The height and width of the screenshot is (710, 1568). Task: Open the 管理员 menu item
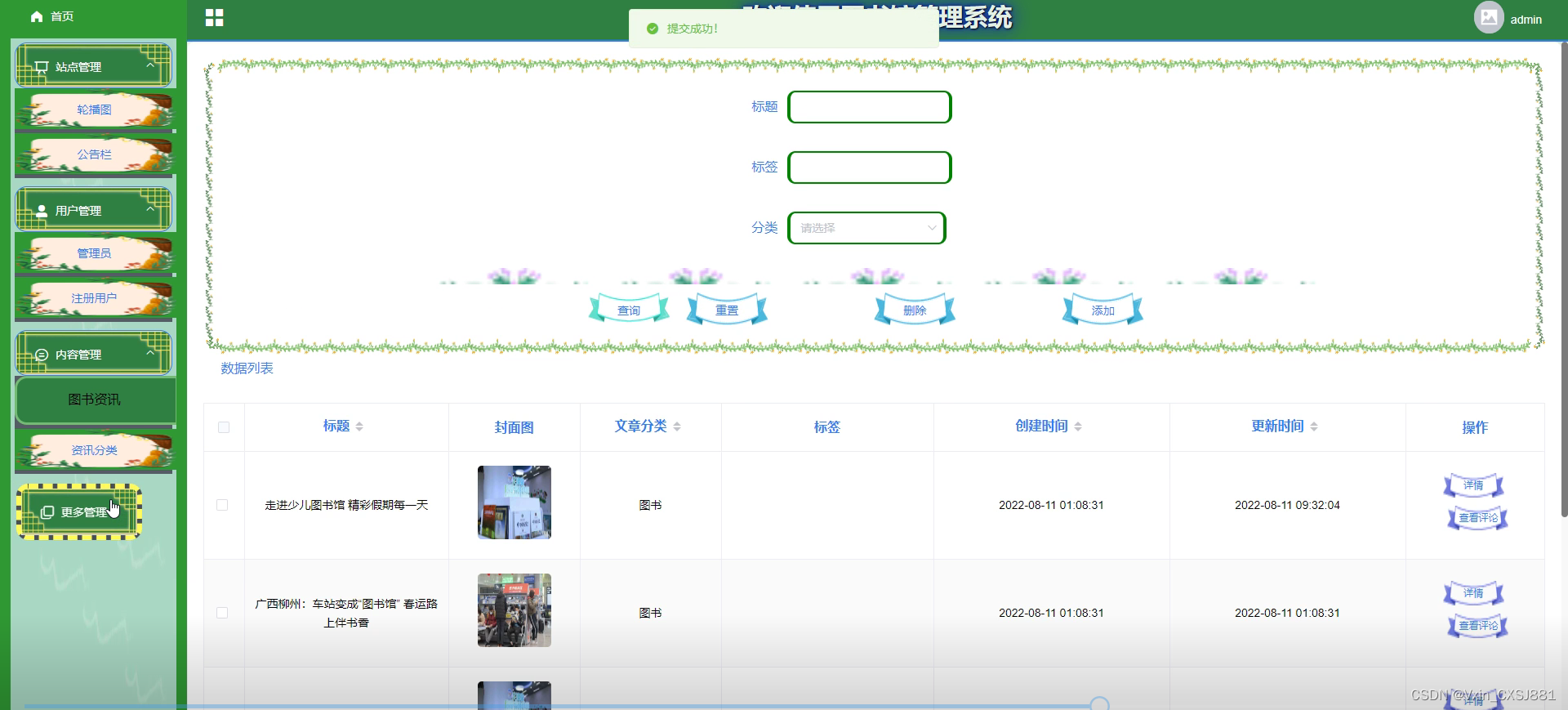coord(94,254)
